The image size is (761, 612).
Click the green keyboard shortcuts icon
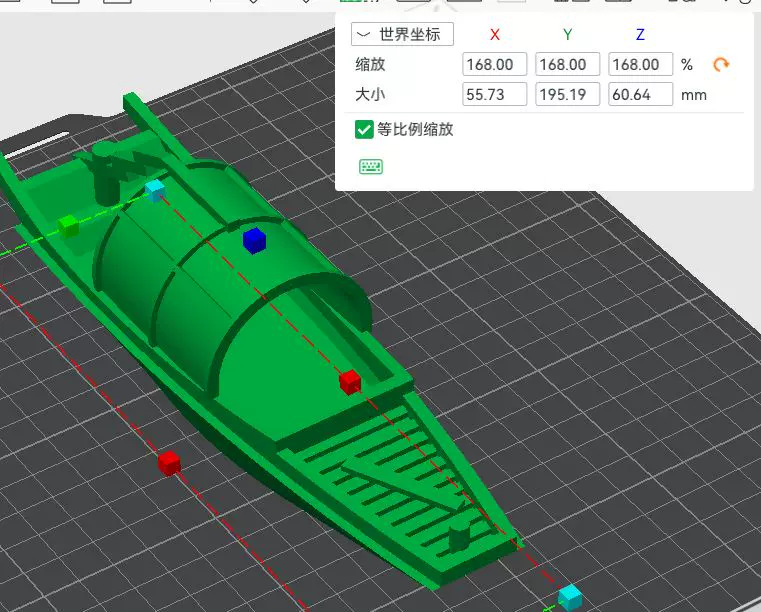pos(371,166)
